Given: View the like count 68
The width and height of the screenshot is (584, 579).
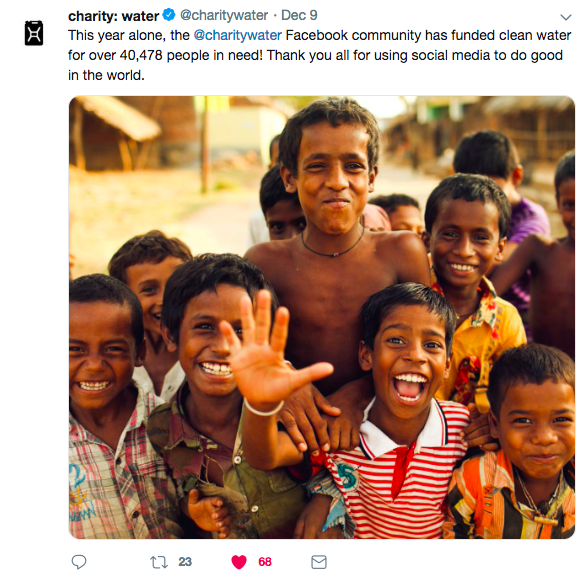Looking at the screenshot, I should 265,561.
